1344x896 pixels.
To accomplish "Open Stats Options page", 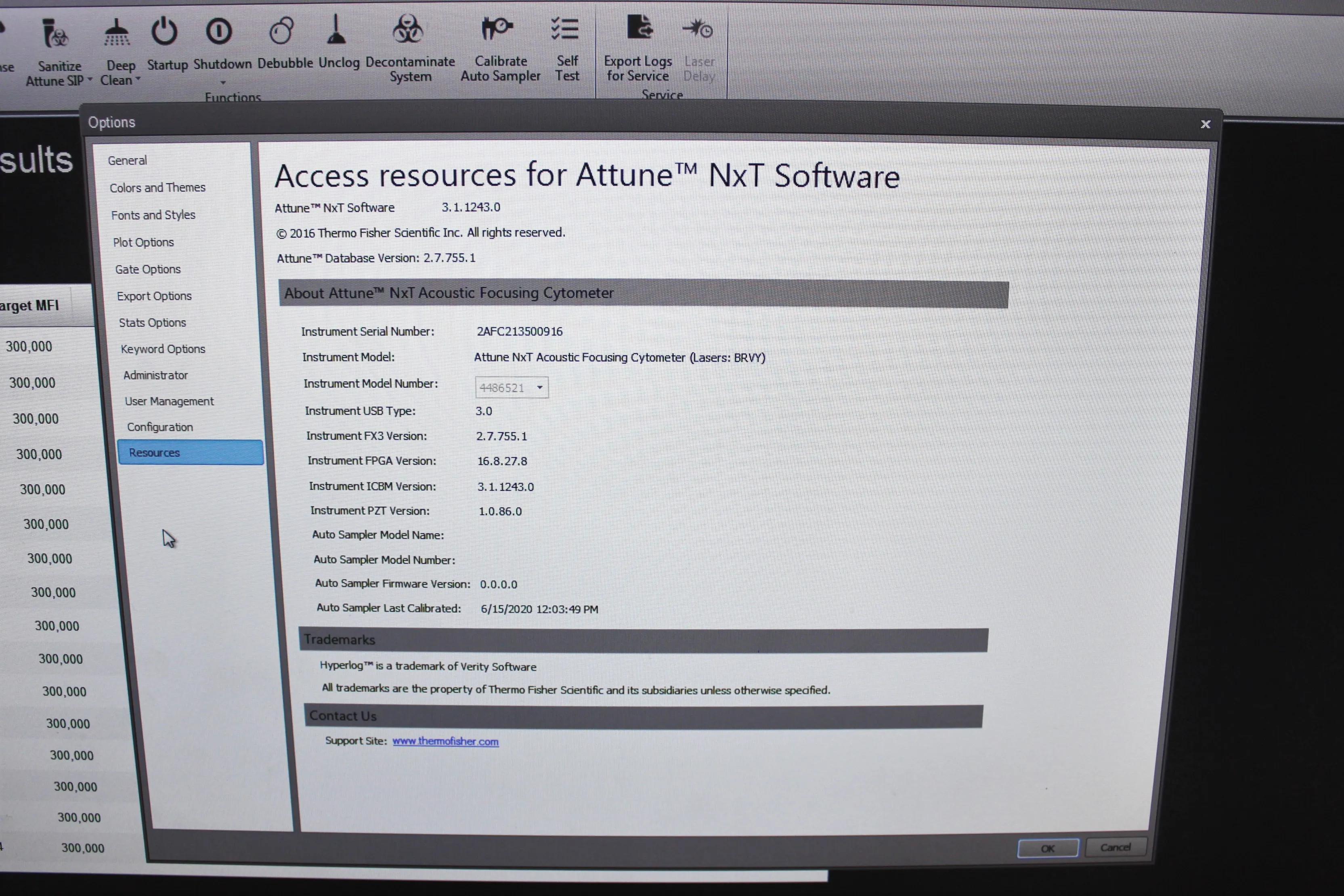I will point(153,323).
